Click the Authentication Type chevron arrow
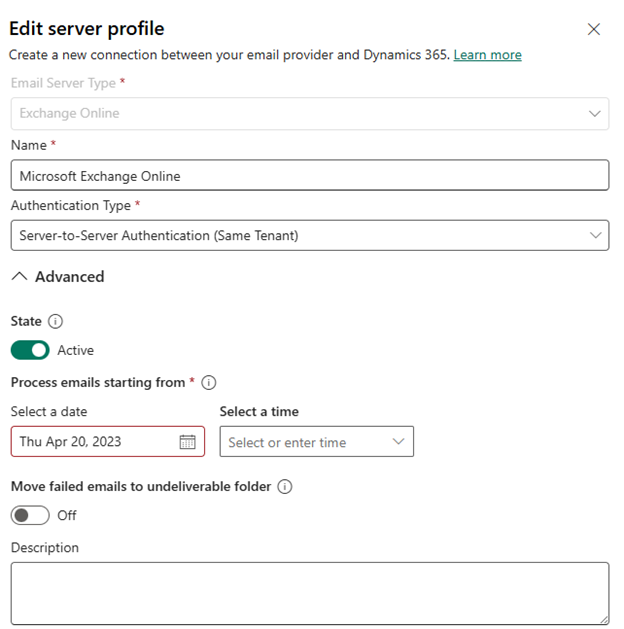The height and width of the screenshot is (629, 624). 595,236
